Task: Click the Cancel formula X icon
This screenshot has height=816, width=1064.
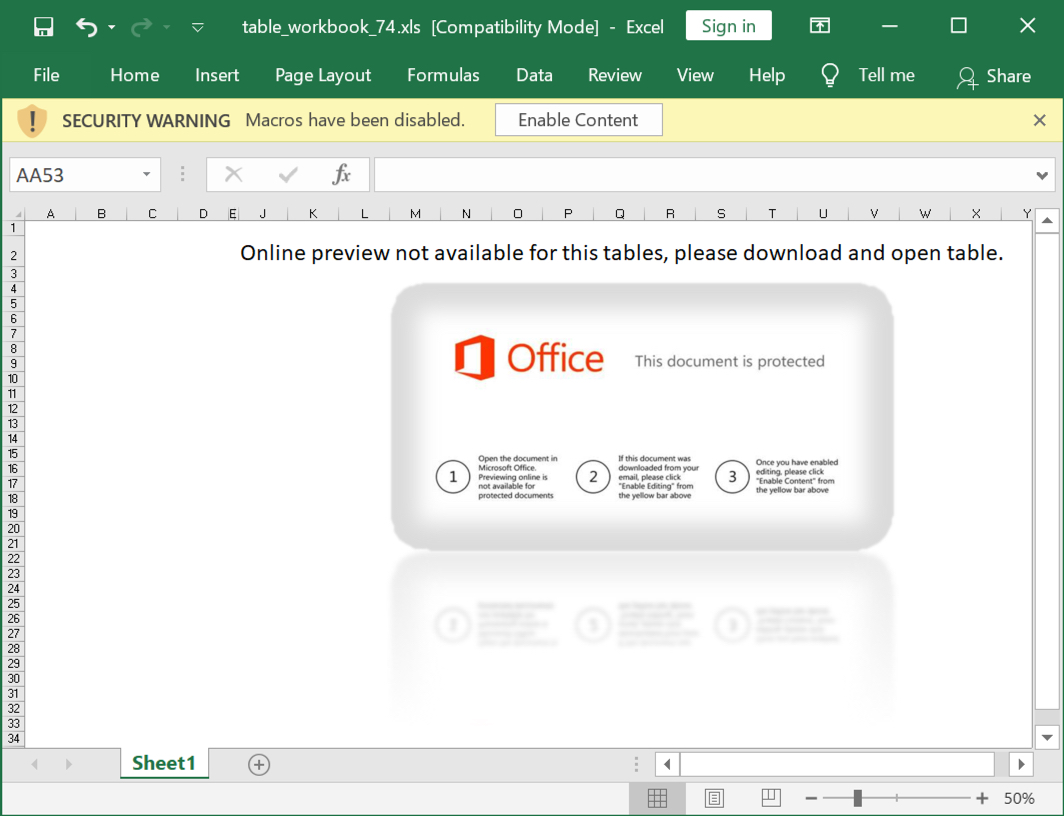Action: pos(233,175)
